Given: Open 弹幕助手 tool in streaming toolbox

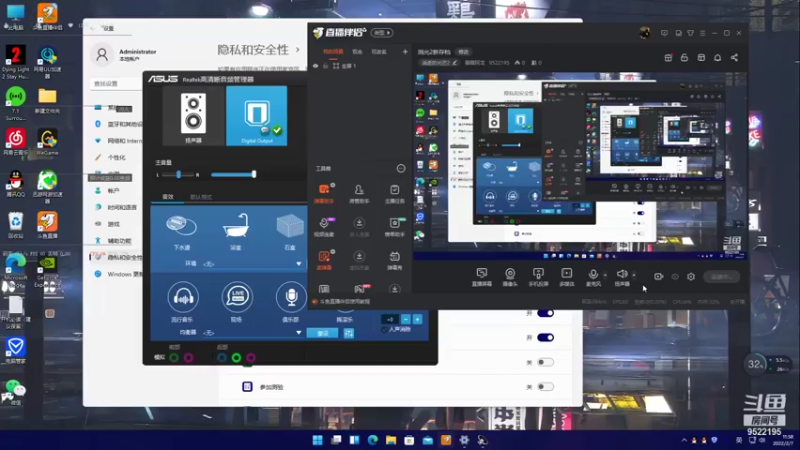Looking at the screenshot, I should click(x=324, y=193).
